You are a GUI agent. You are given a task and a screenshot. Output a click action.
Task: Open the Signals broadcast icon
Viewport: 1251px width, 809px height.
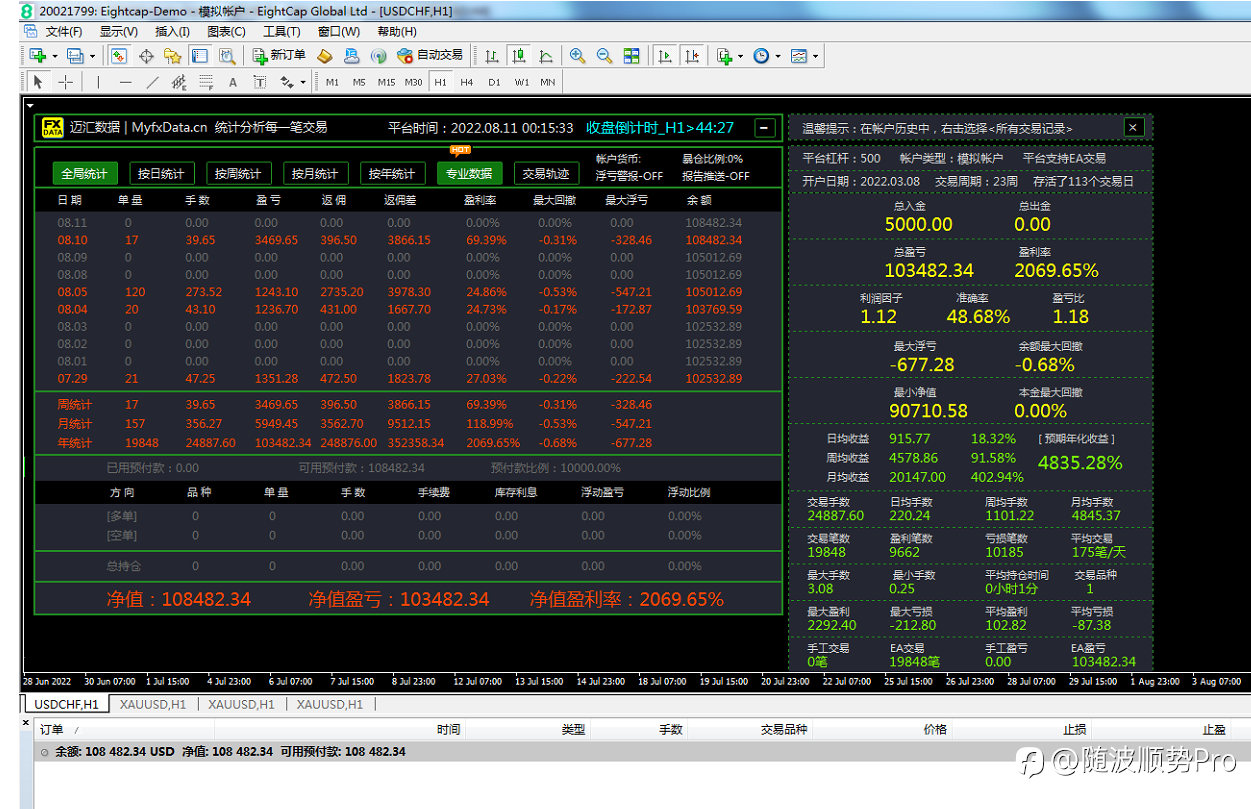tap(378, 56)
